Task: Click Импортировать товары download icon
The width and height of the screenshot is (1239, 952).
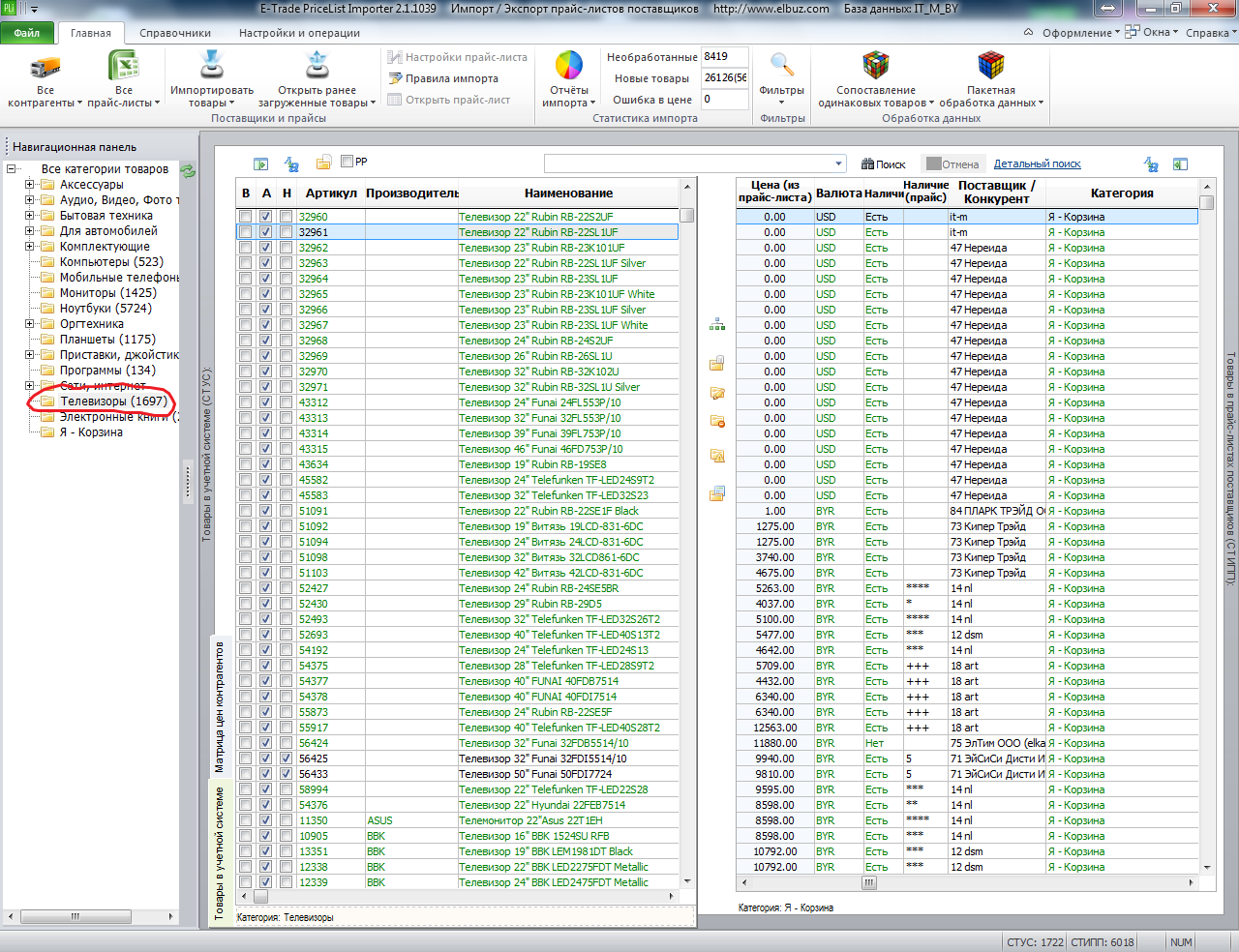Action: pos(211,66)
